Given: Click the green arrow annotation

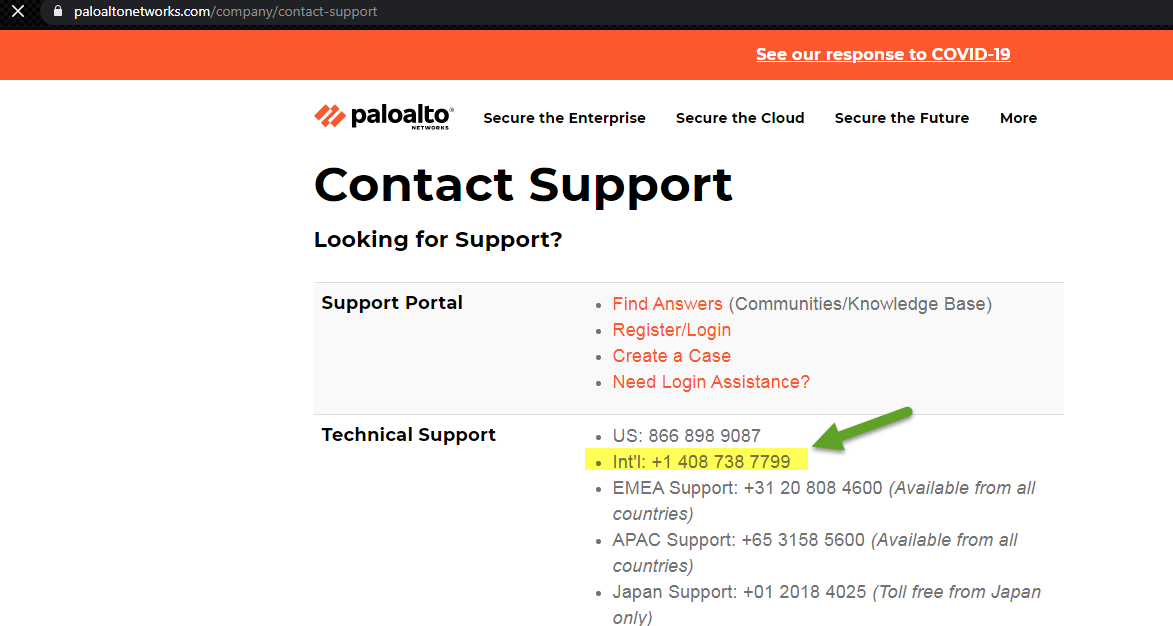Looking at the screenshot, I should pos(862,429).
